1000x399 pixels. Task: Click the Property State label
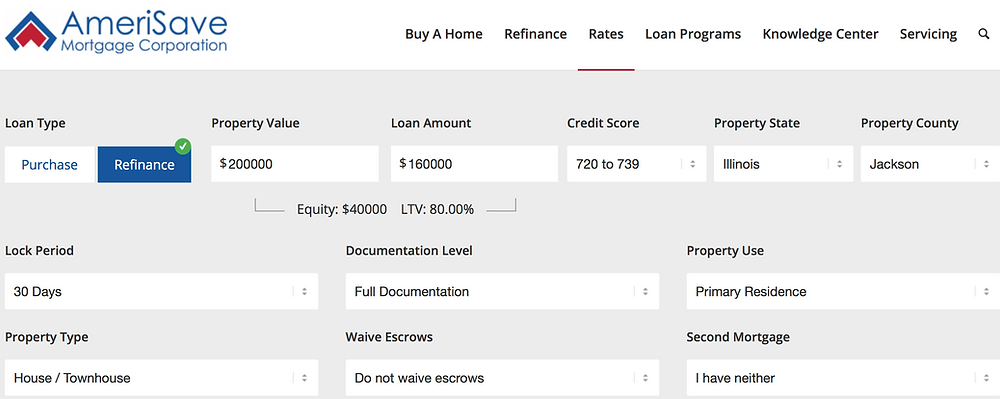[757, 124]
